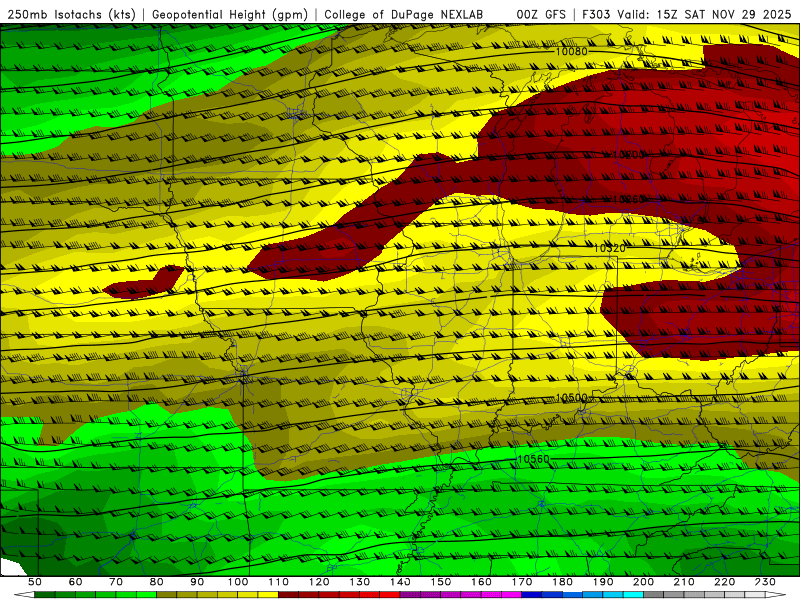Click the bright yellow swatch under 110

(268, 594)
